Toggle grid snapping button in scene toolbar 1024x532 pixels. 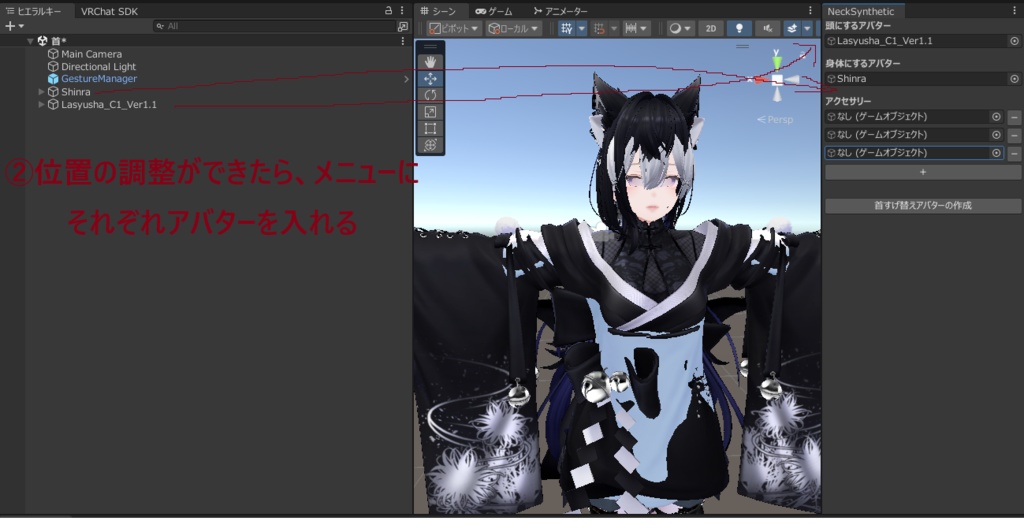[x=566, y=29]
